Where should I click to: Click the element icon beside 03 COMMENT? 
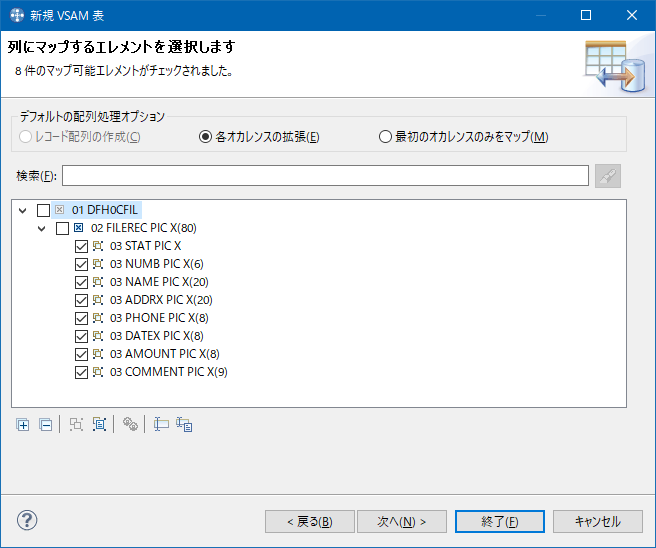[98, 372]
